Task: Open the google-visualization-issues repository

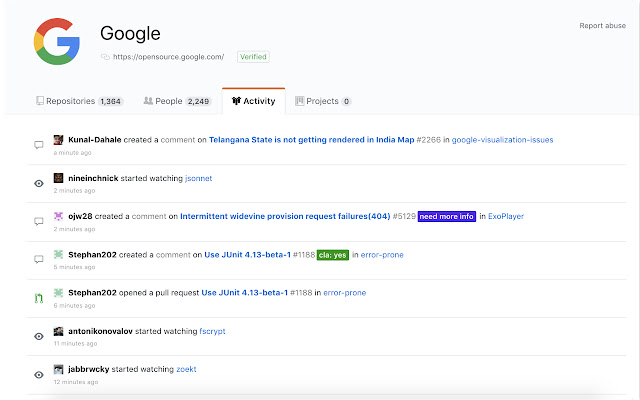Action: (502, 140)
